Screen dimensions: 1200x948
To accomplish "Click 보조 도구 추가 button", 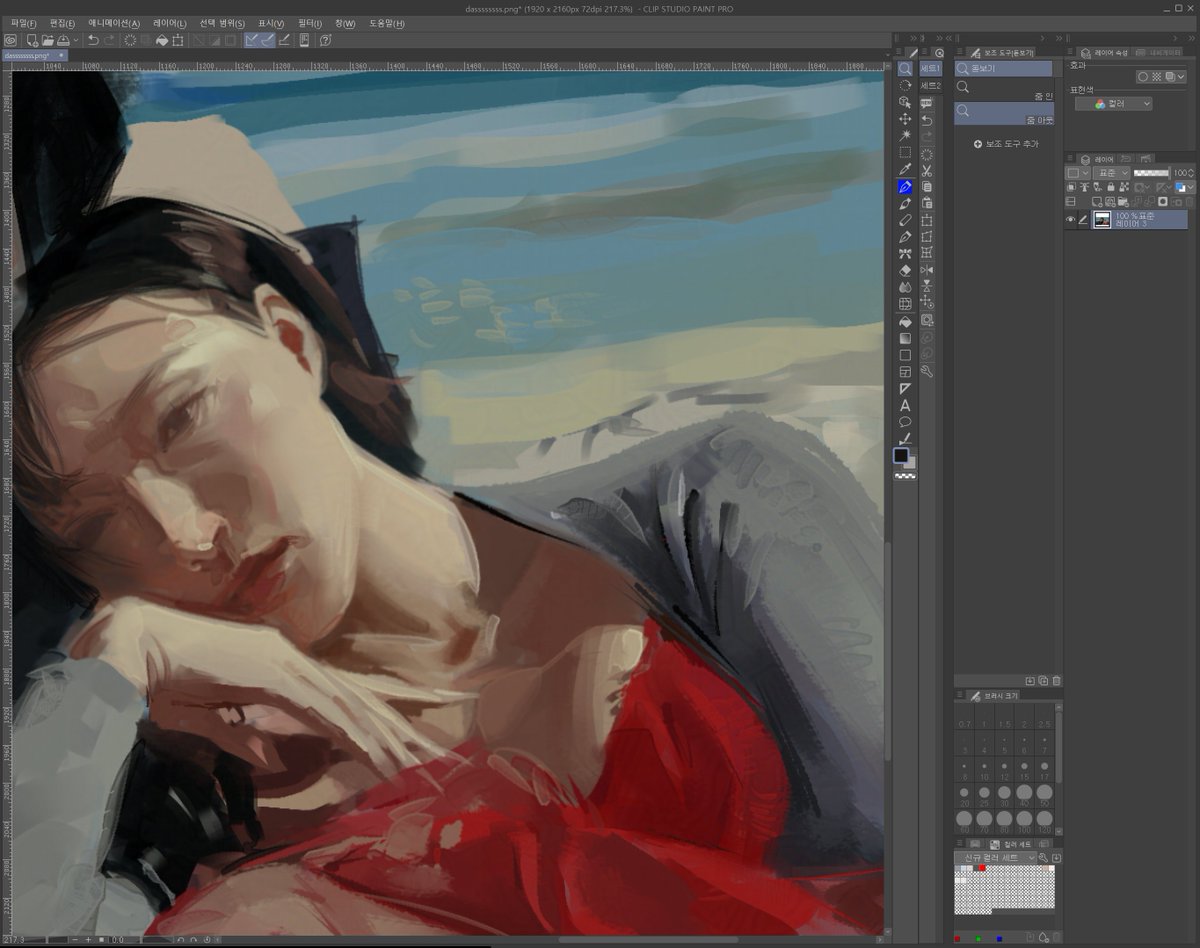I will [1006, 144].
